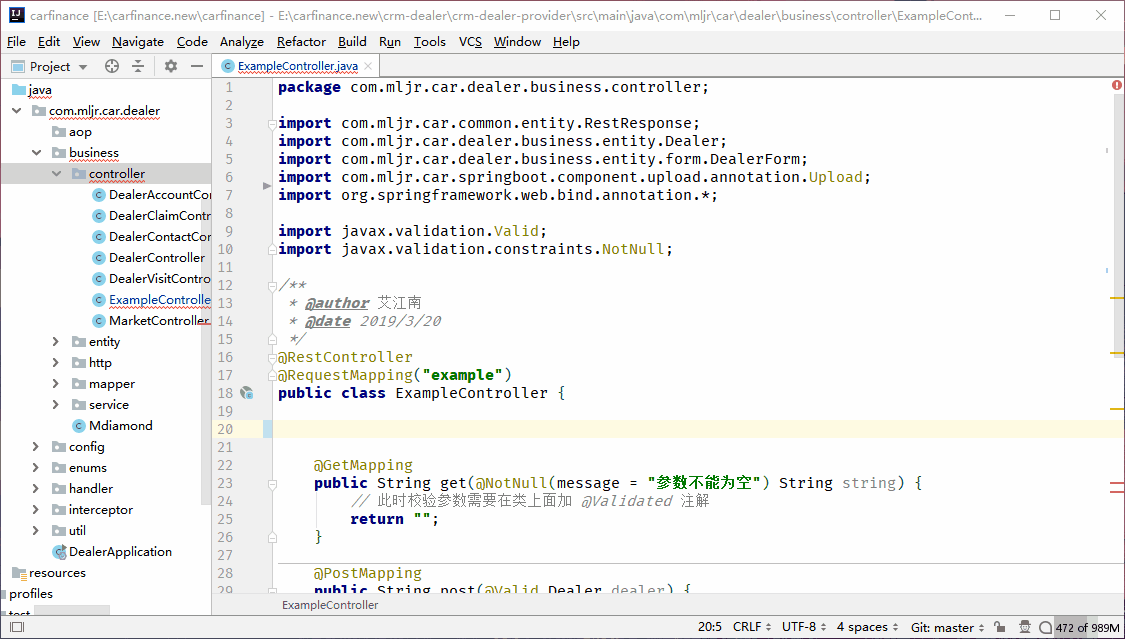Collapse the controller folder
1125x639 pixels.
point(57,174)
